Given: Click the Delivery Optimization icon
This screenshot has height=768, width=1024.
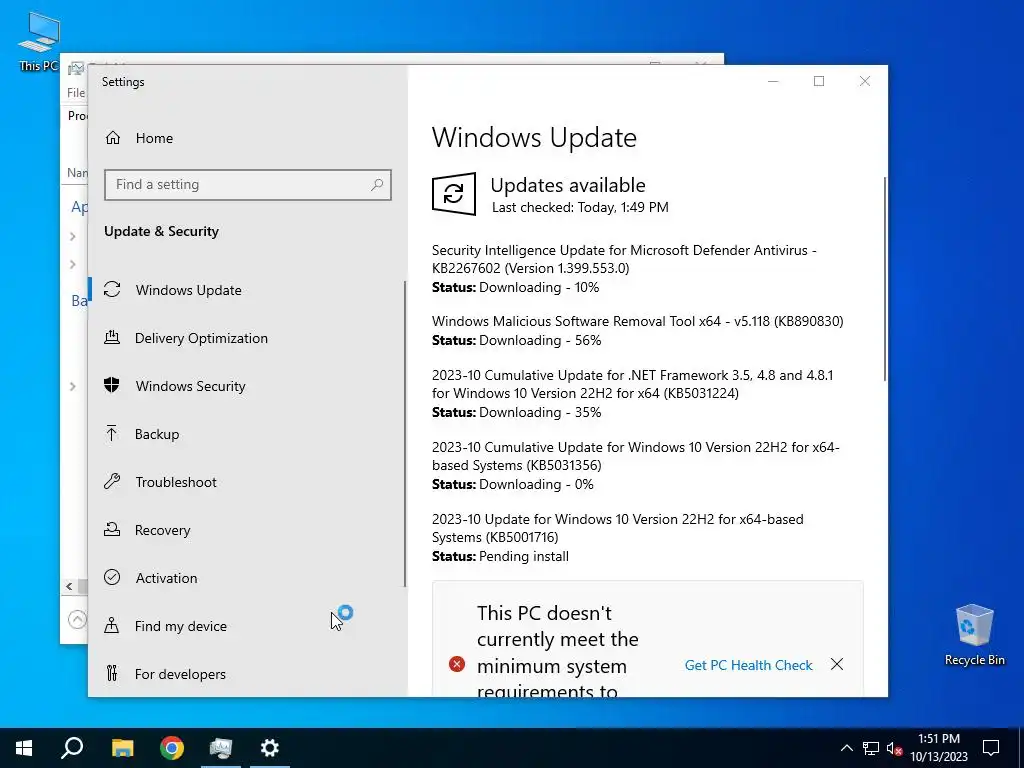Looking at the screenshot, I should click(112, 337).
